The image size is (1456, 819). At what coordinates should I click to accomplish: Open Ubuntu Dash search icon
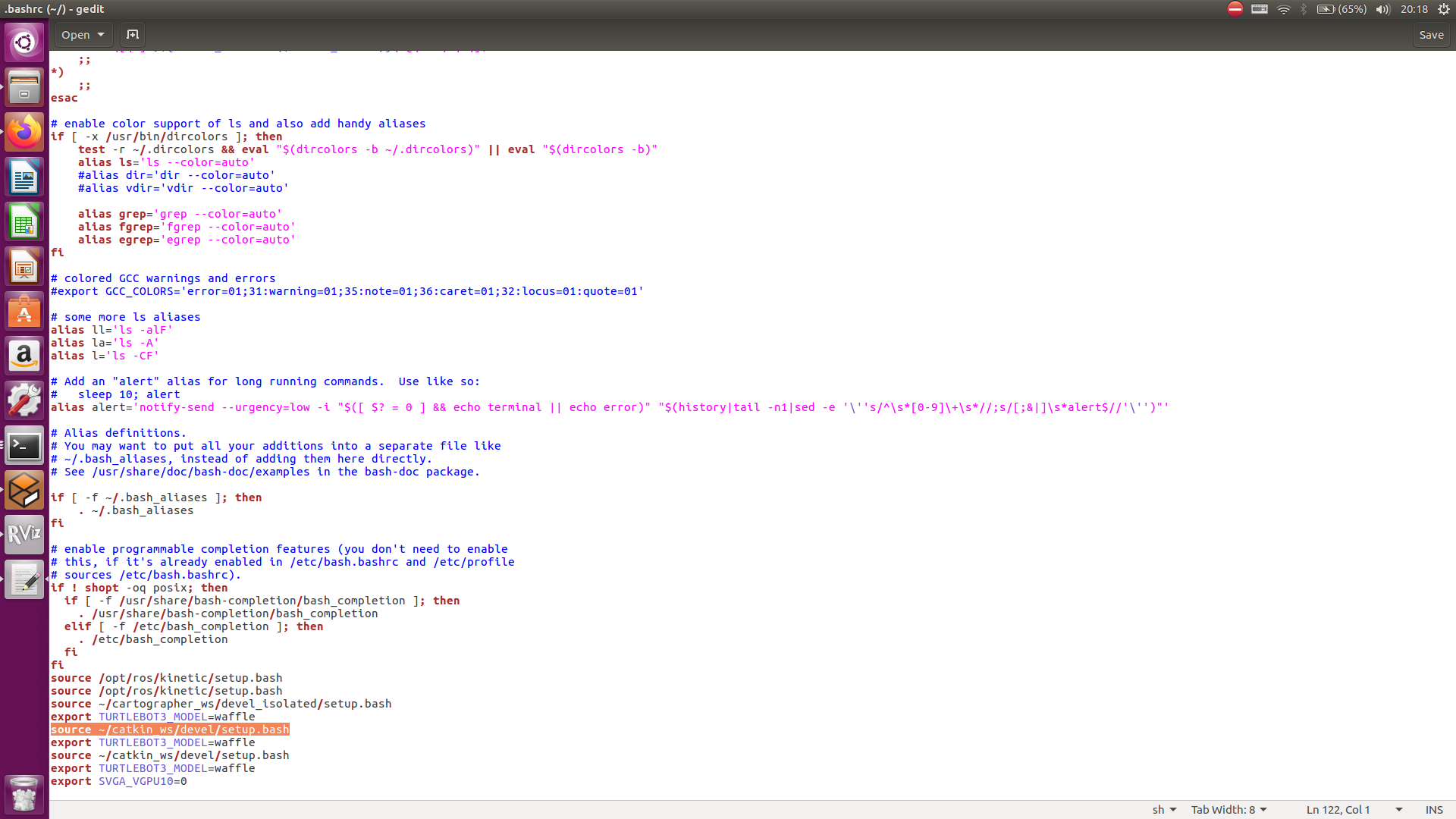[24, 42]
